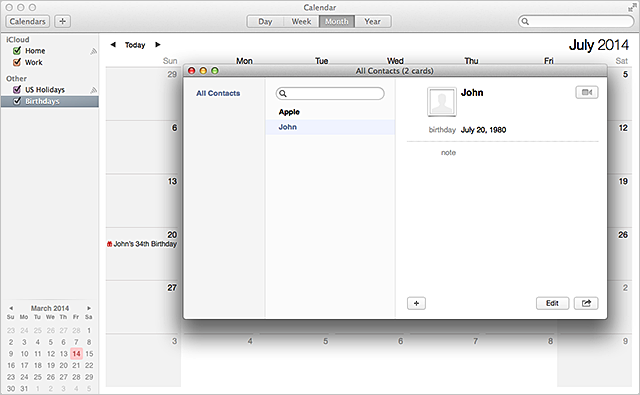
Task: Go to previous month in mini calendar
Action: pyautogui.click(x=11, y=308)
